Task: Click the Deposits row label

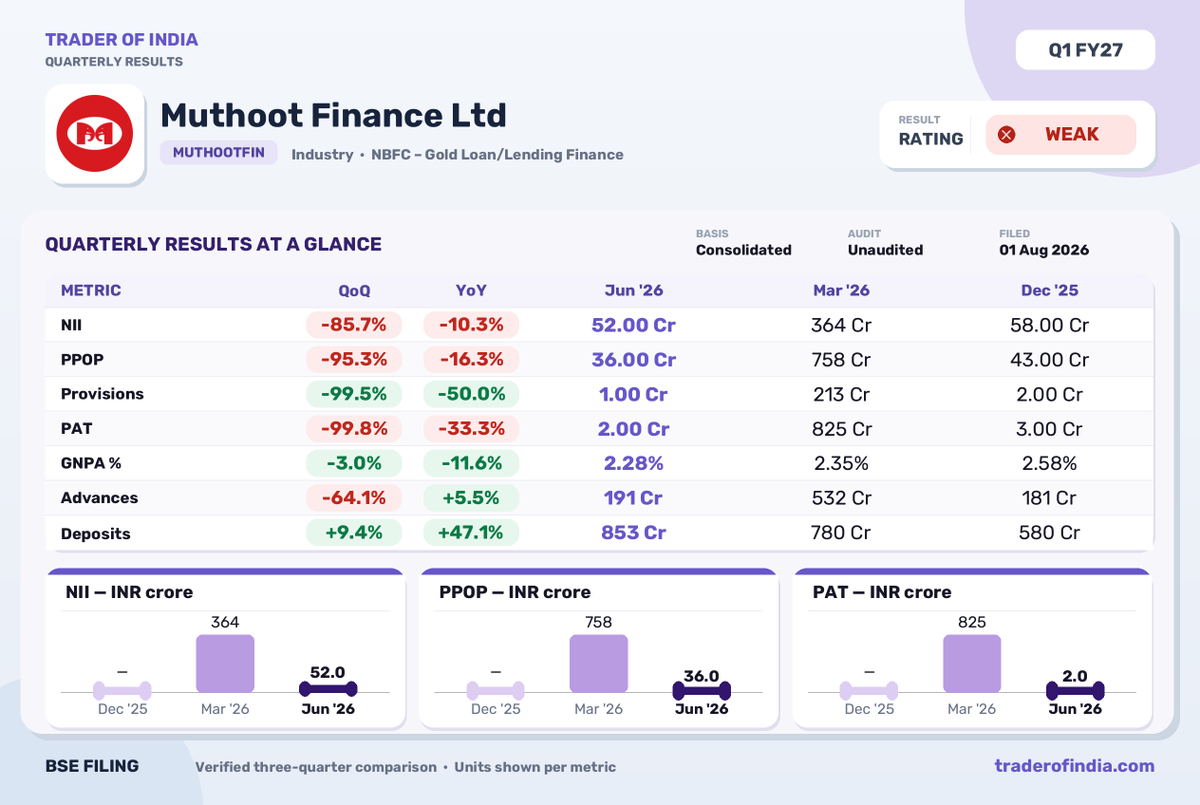Action: point(96,533)
